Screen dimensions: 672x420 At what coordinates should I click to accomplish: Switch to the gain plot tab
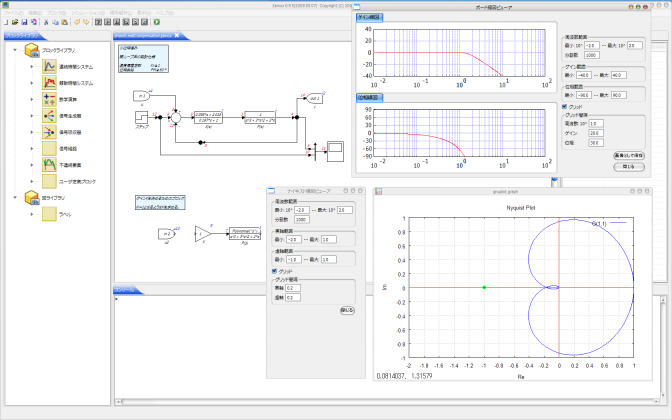click(369, 17)
